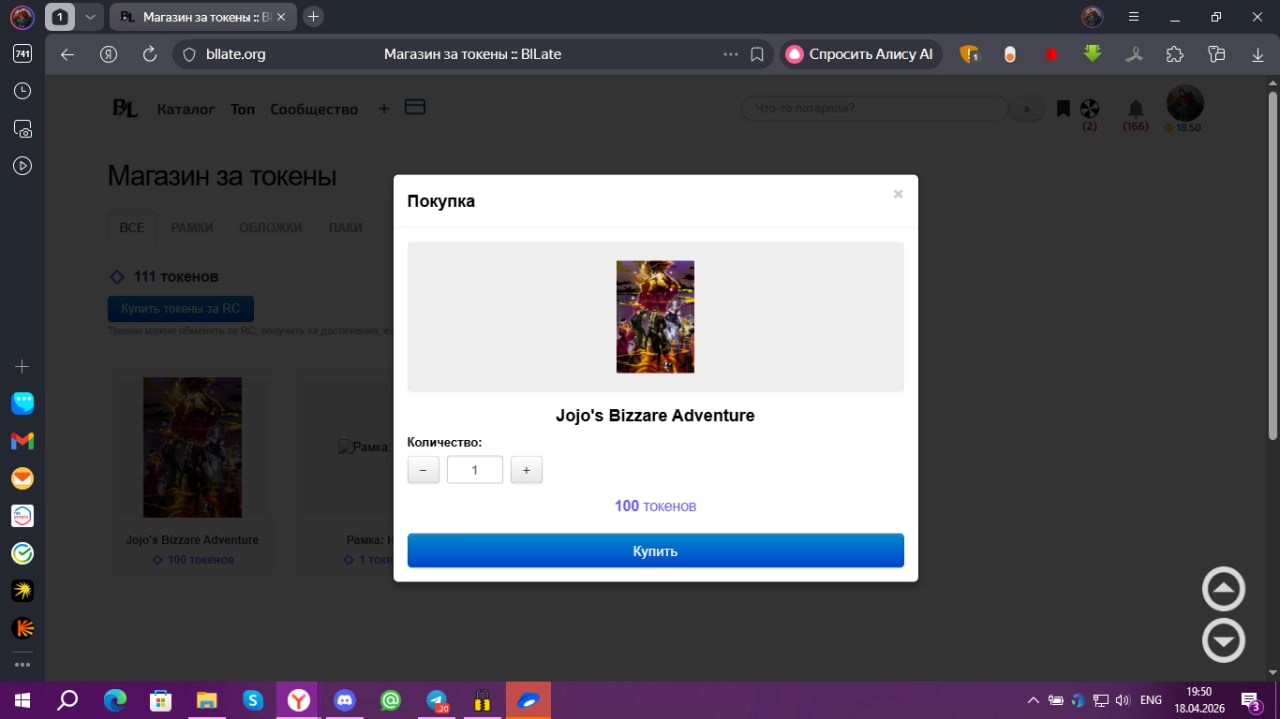Image resolution: width=1280 pixels, height=719 pixels.
Task: Open the orange shield extension with badge 1
Action: 969,54
